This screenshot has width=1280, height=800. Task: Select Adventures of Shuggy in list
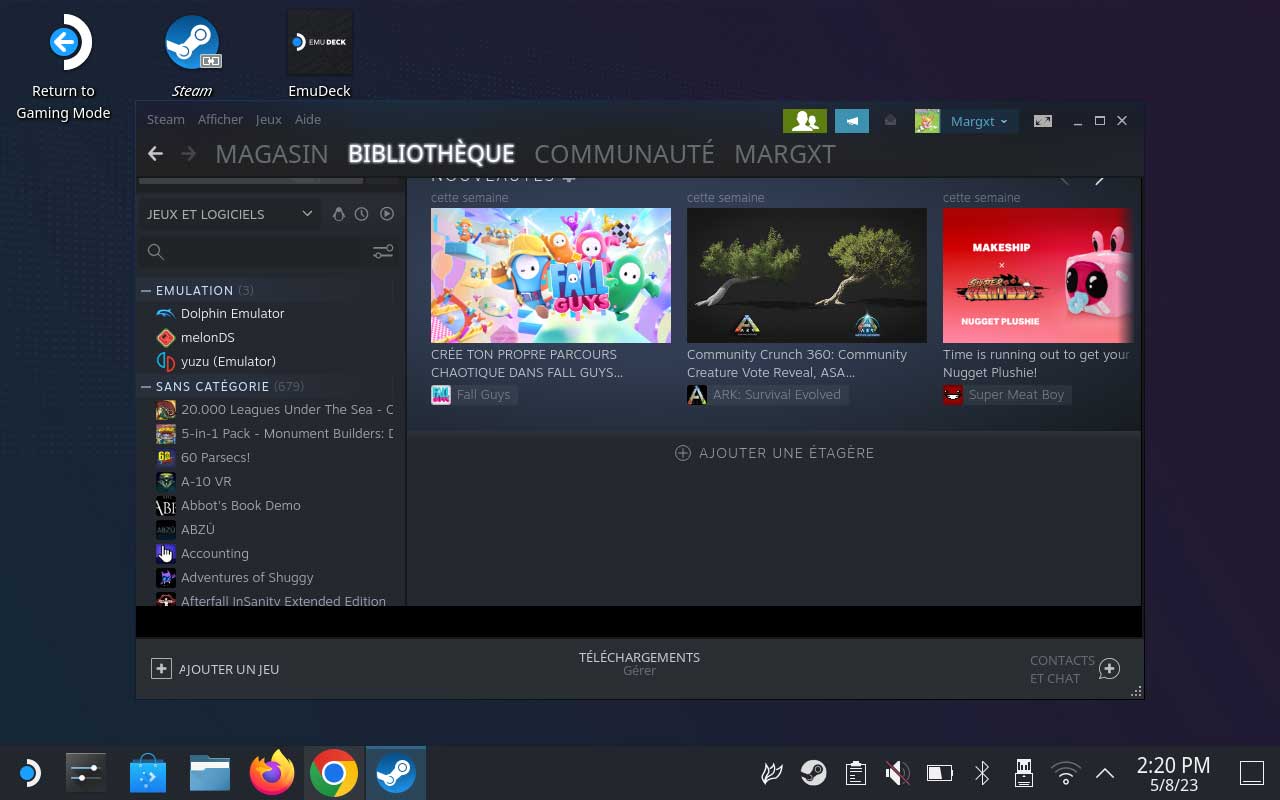point(247,577)
